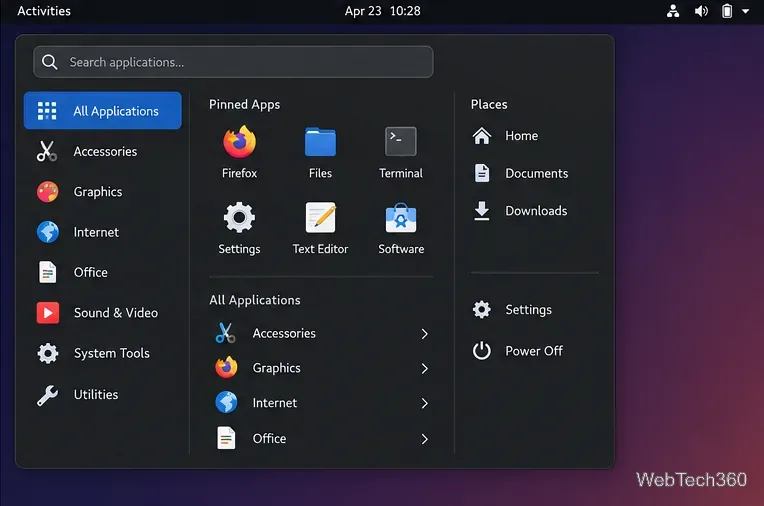This screenshot has width=764, height=506.
Task: Click the battery icon in the top bar
Action: (726, 11)
